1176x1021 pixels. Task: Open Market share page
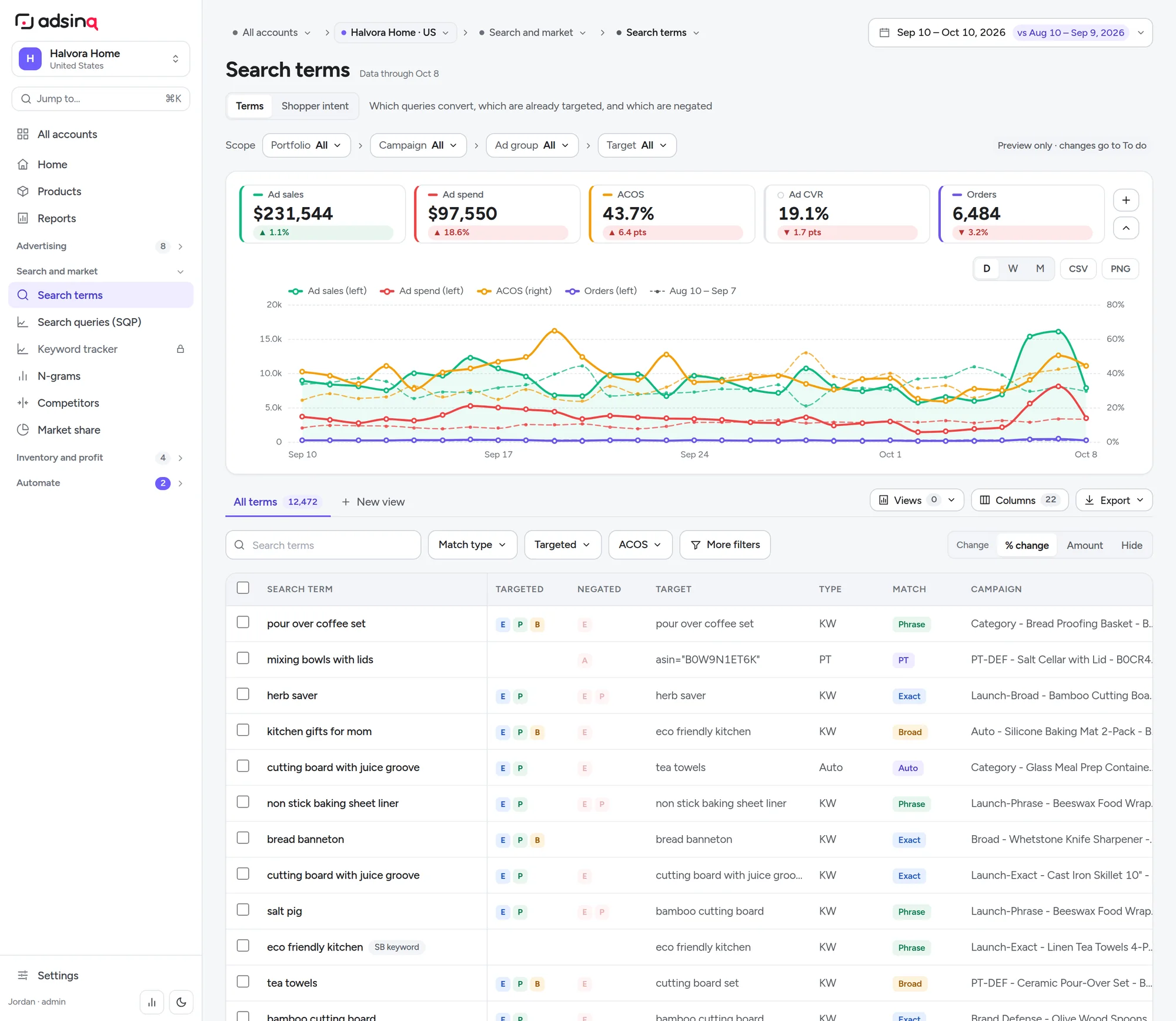101,430
